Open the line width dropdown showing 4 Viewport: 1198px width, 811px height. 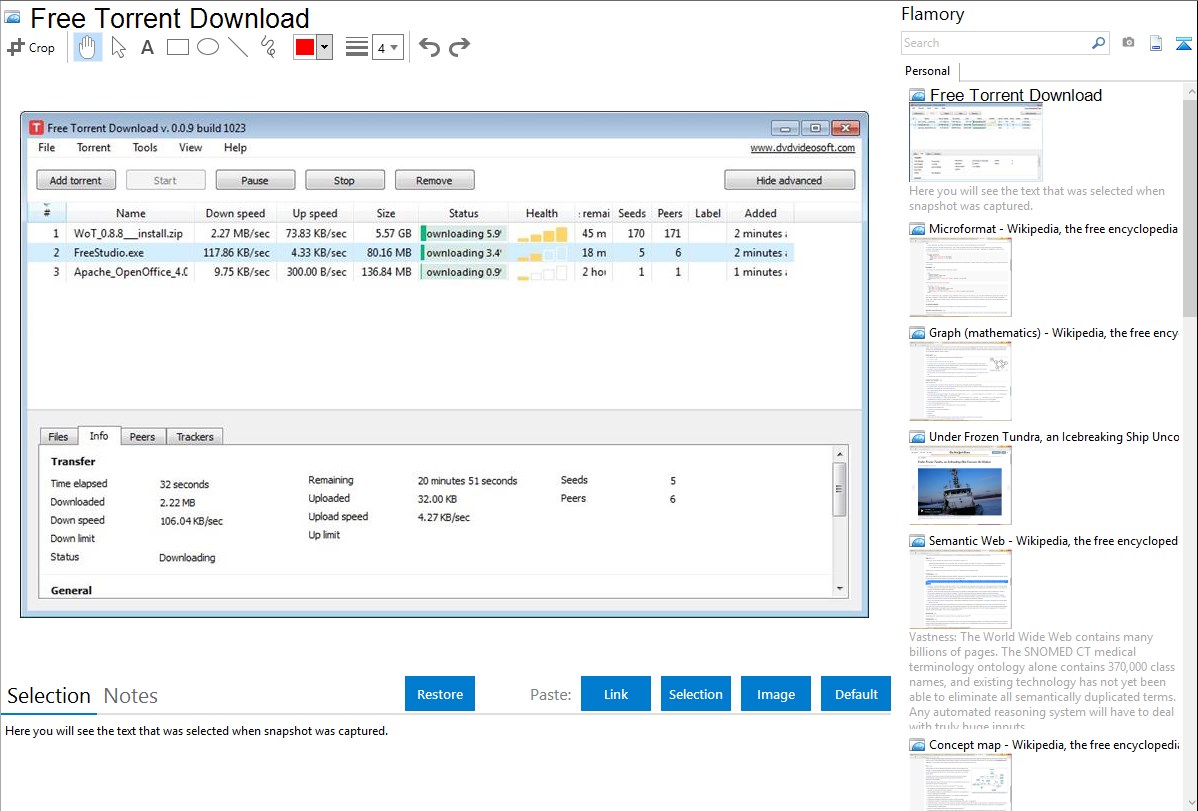pos(387,47)
